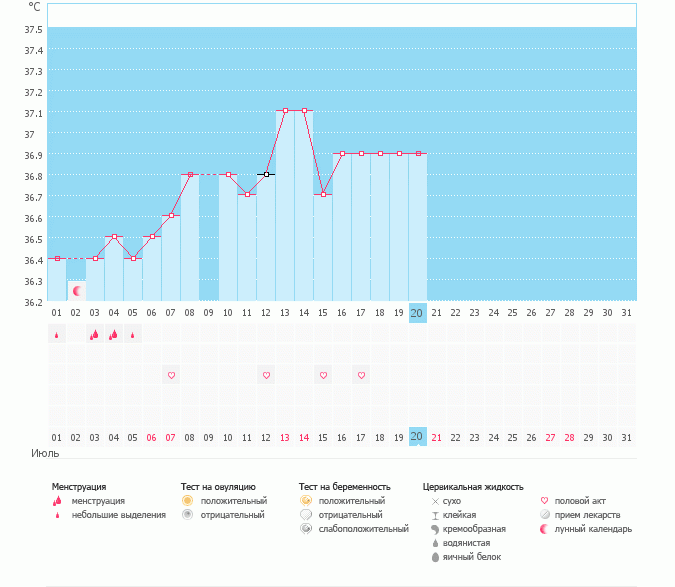Click the positive pregnancy test legend icon
Viewport: 675px width, 587px height.
pyautogui.click(x=305, y=500)
